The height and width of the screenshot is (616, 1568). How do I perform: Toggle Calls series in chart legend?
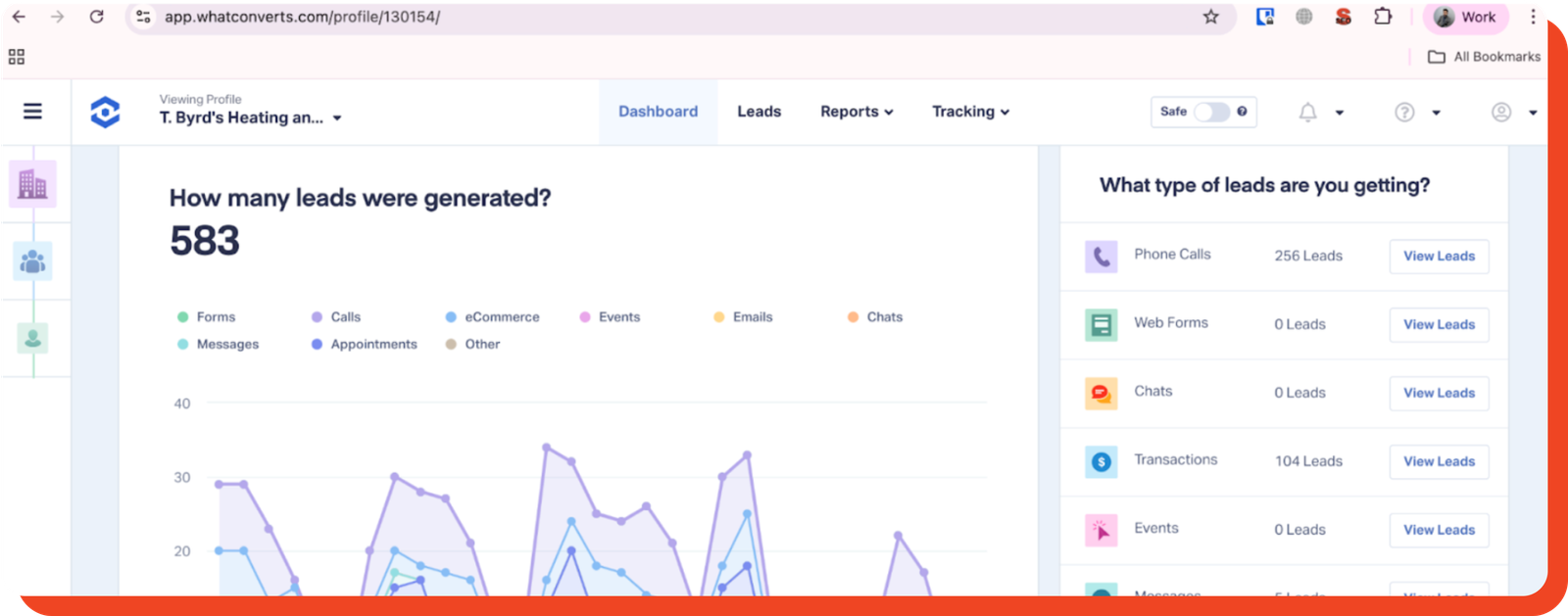tap(336, 317)
